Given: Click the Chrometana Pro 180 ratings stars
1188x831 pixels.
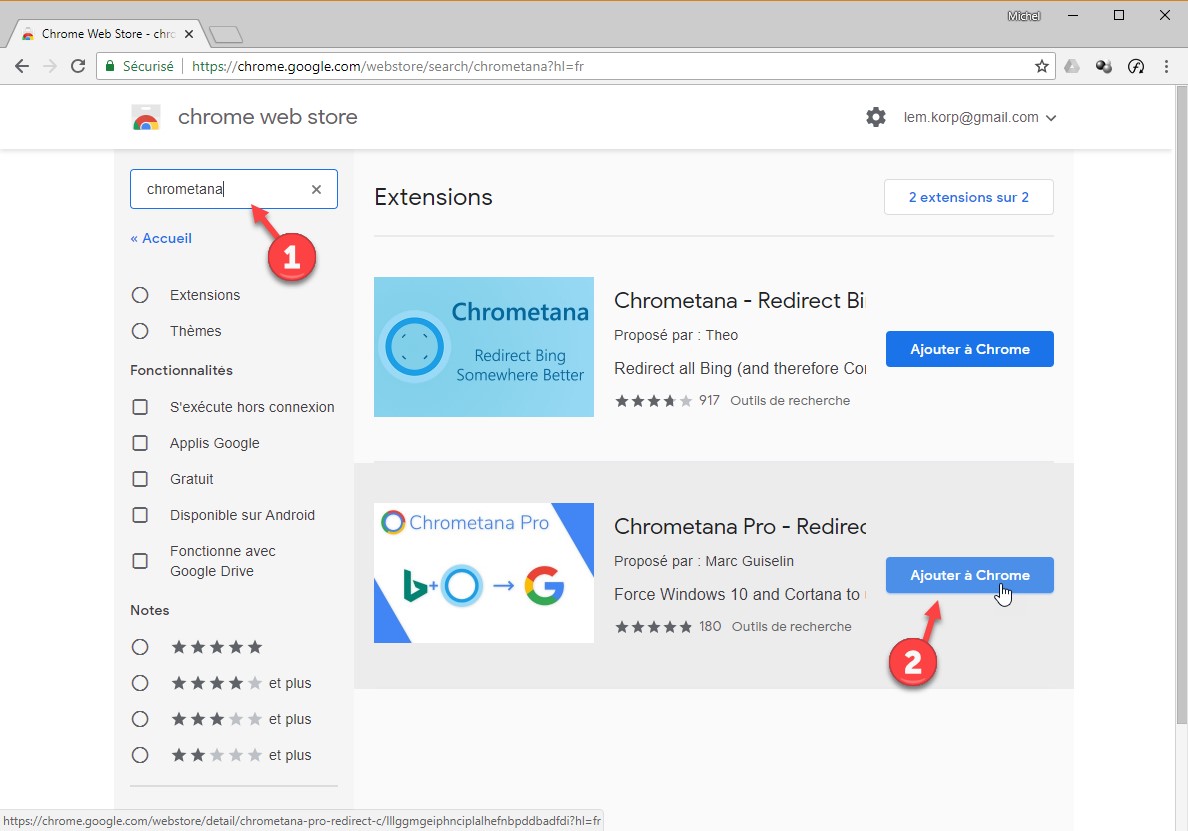Looking at the screenshot, I should coord(653,626).
